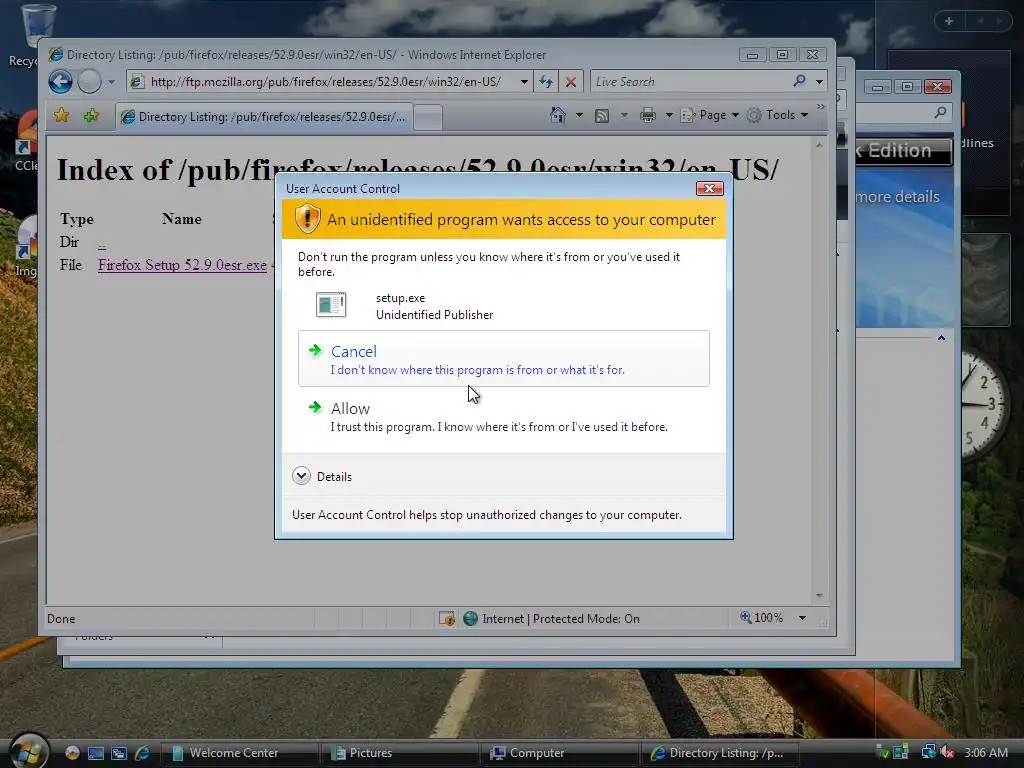
Task: Click the 100% zoom level button
Action: point(761,618)
